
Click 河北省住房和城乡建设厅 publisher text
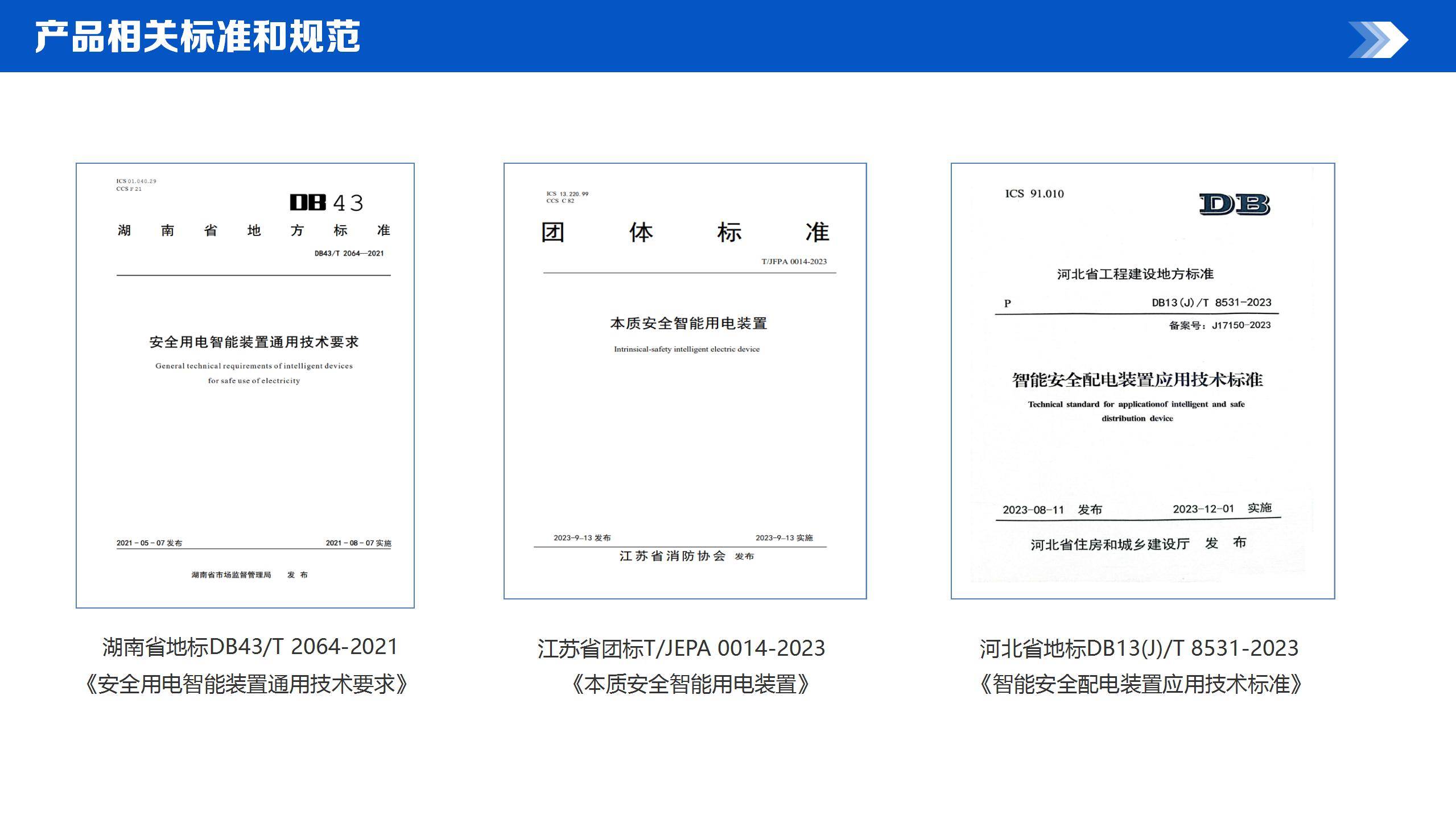tap(1109, 544)
